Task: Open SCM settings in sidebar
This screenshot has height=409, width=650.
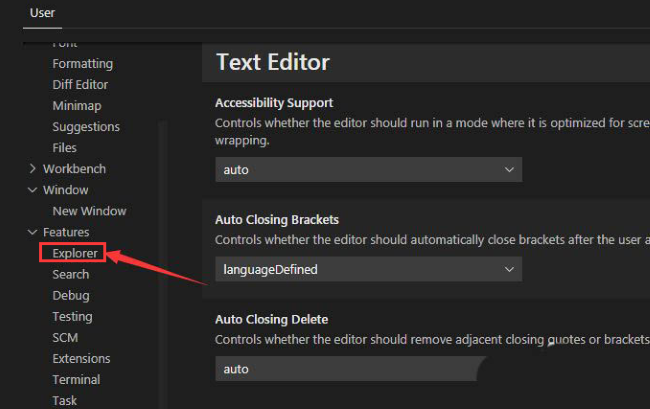Action: click(x=65, y=337)
